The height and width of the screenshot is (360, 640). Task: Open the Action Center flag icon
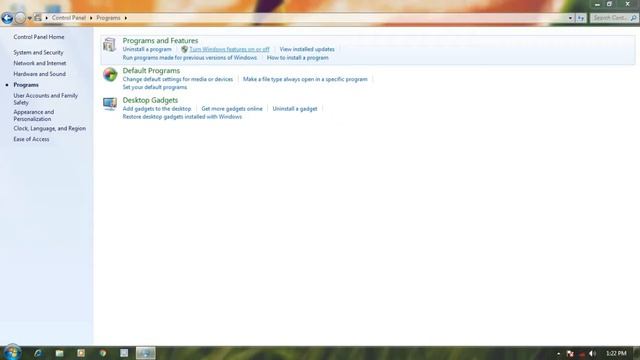pos(570,353)
